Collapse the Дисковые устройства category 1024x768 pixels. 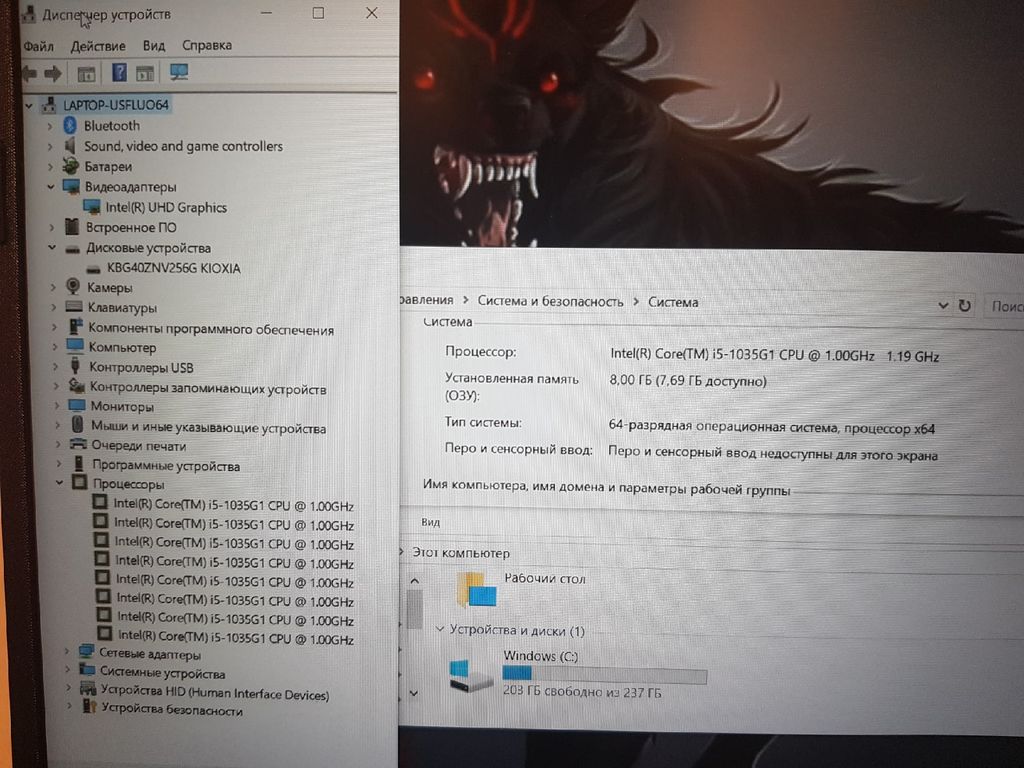(x=52, y=248)
